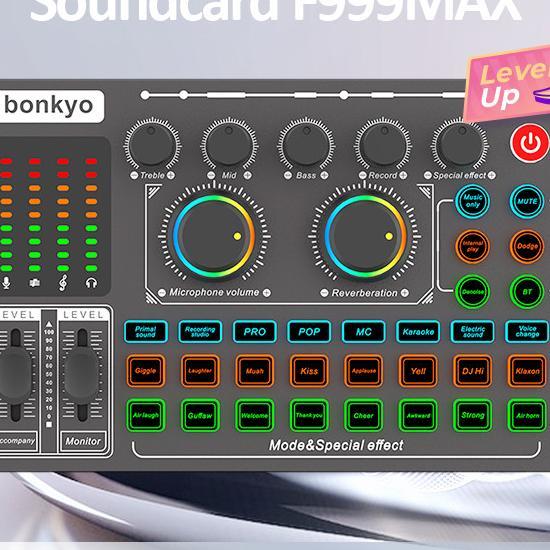Click the plus icon beside Bass
This screenshot has width=550, height=550.
(324, 175)
